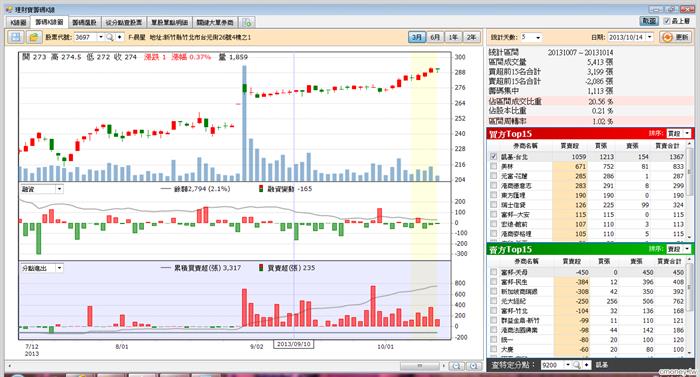The width and height of the screenshot is (700, 377).
Task: Click the branch code input field with 9200
Action: tap(552, 365)
